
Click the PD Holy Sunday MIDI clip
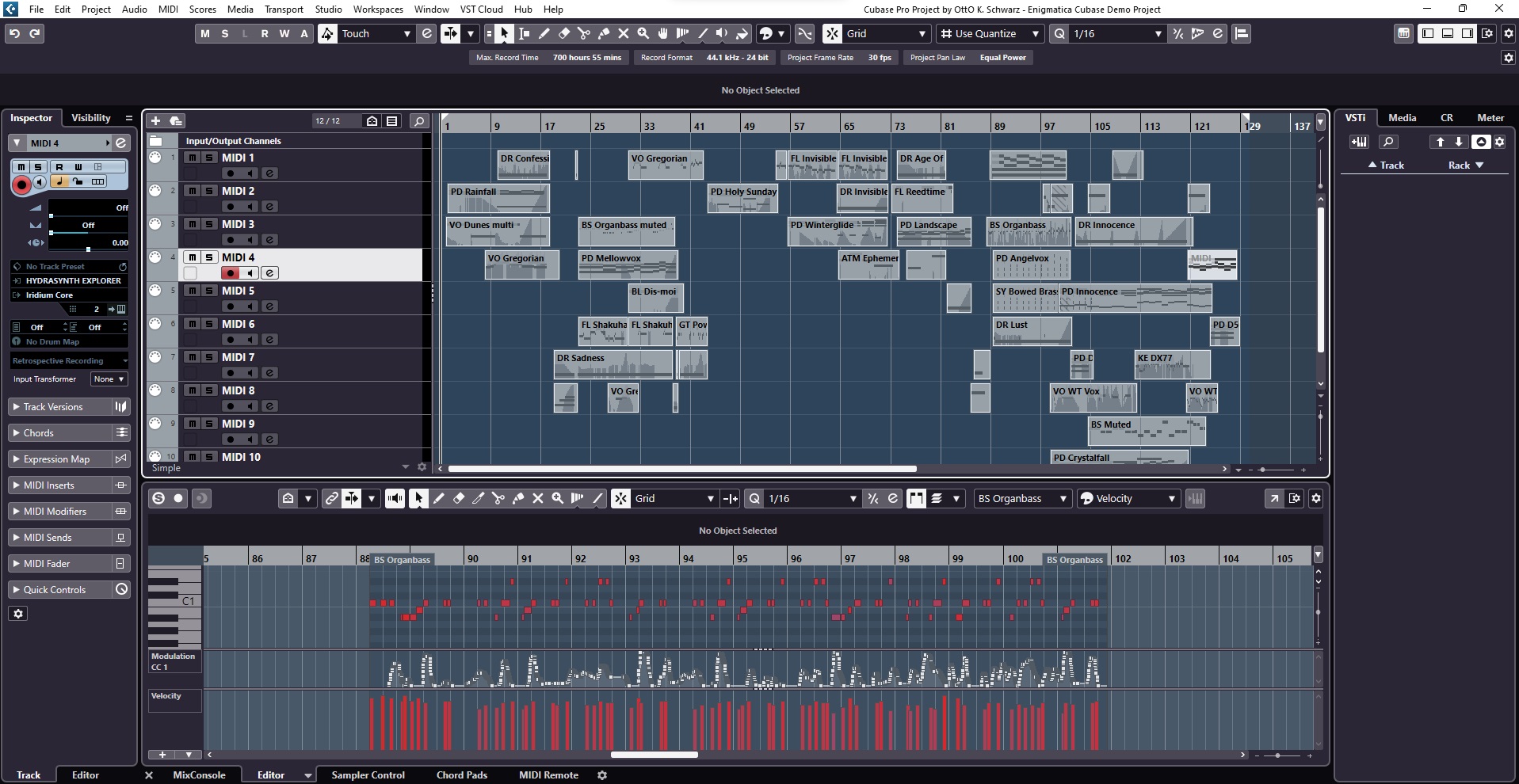pyautogui.click(x=743, y=198)
